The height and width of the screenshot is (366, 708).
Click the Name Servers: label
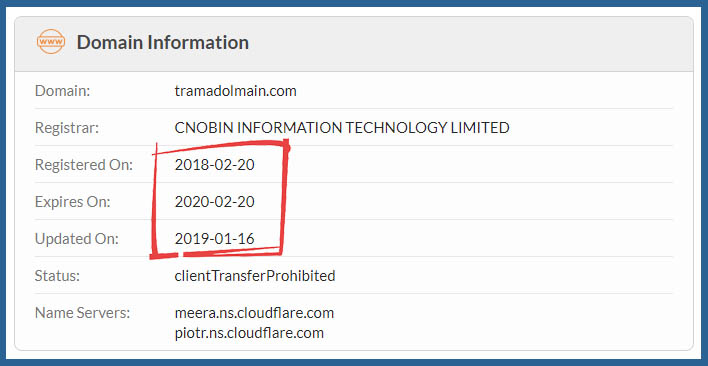click(82, 313)
